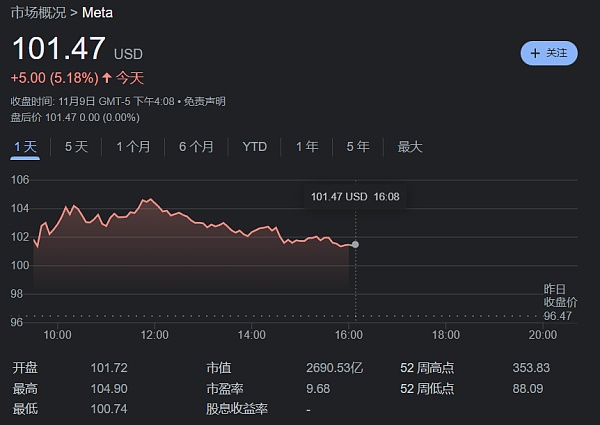
Task: Switch chart to 6 个月 range
Action: [x=196, y=147]
